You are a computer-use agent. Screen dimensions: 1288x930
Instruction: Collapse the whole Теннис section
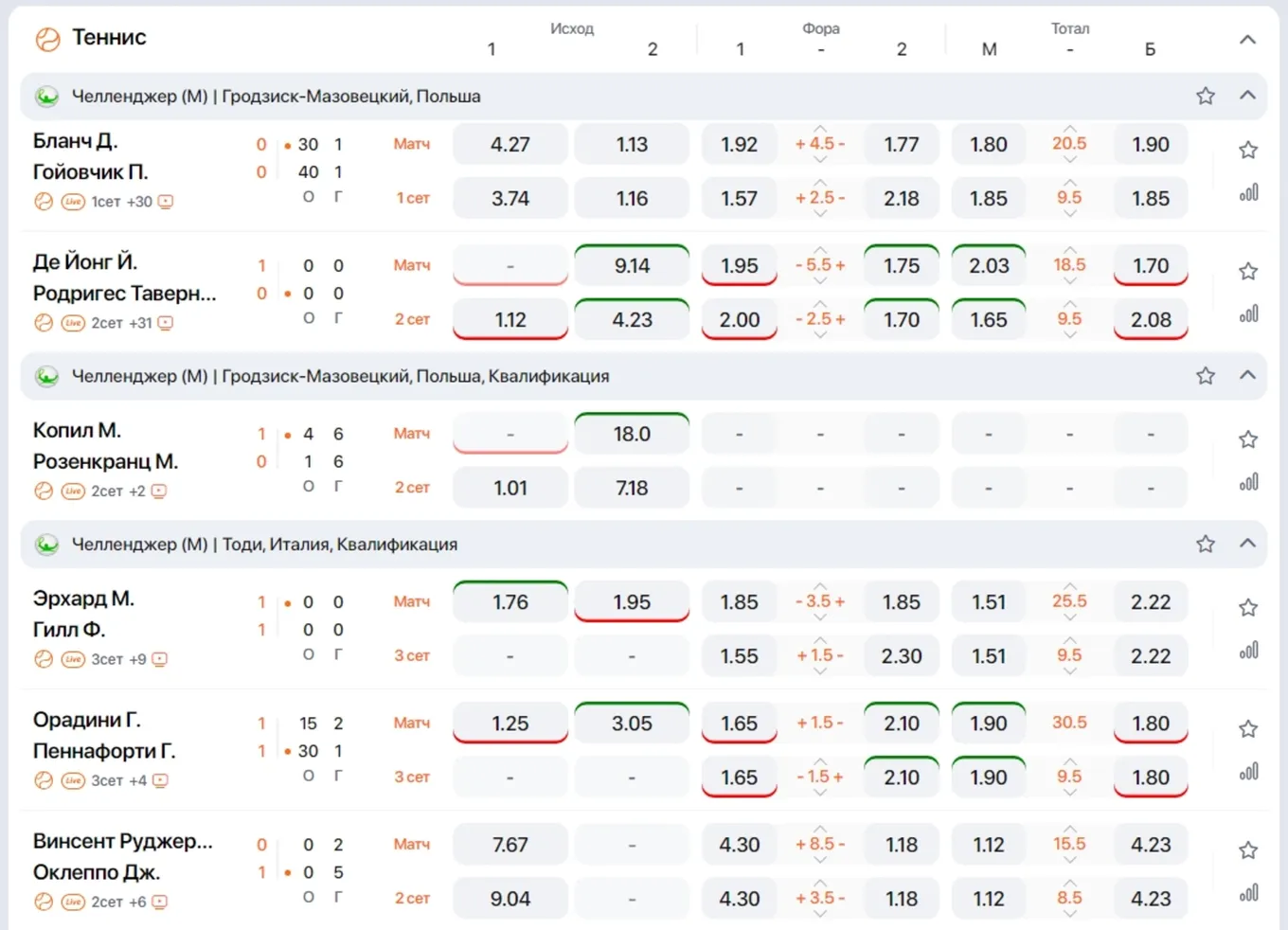pos(1247,39)
